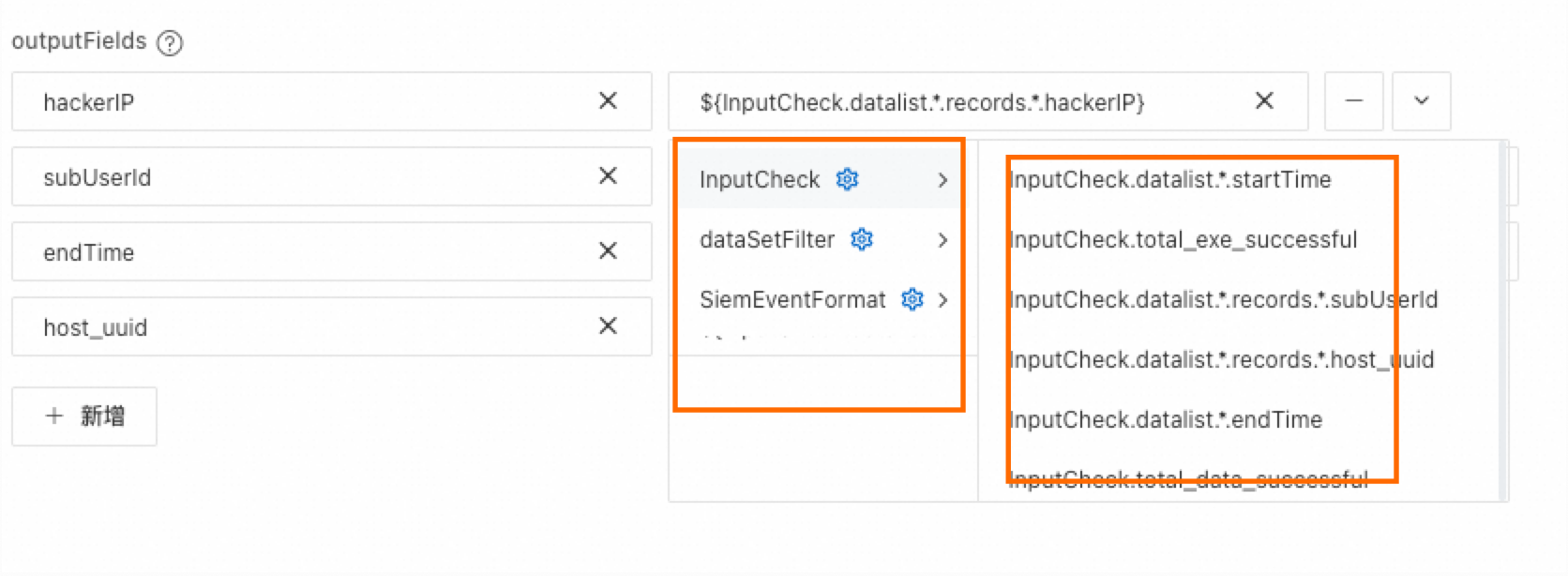
Task: Click the help icon beside outputFields
Action: coord(170,43)
